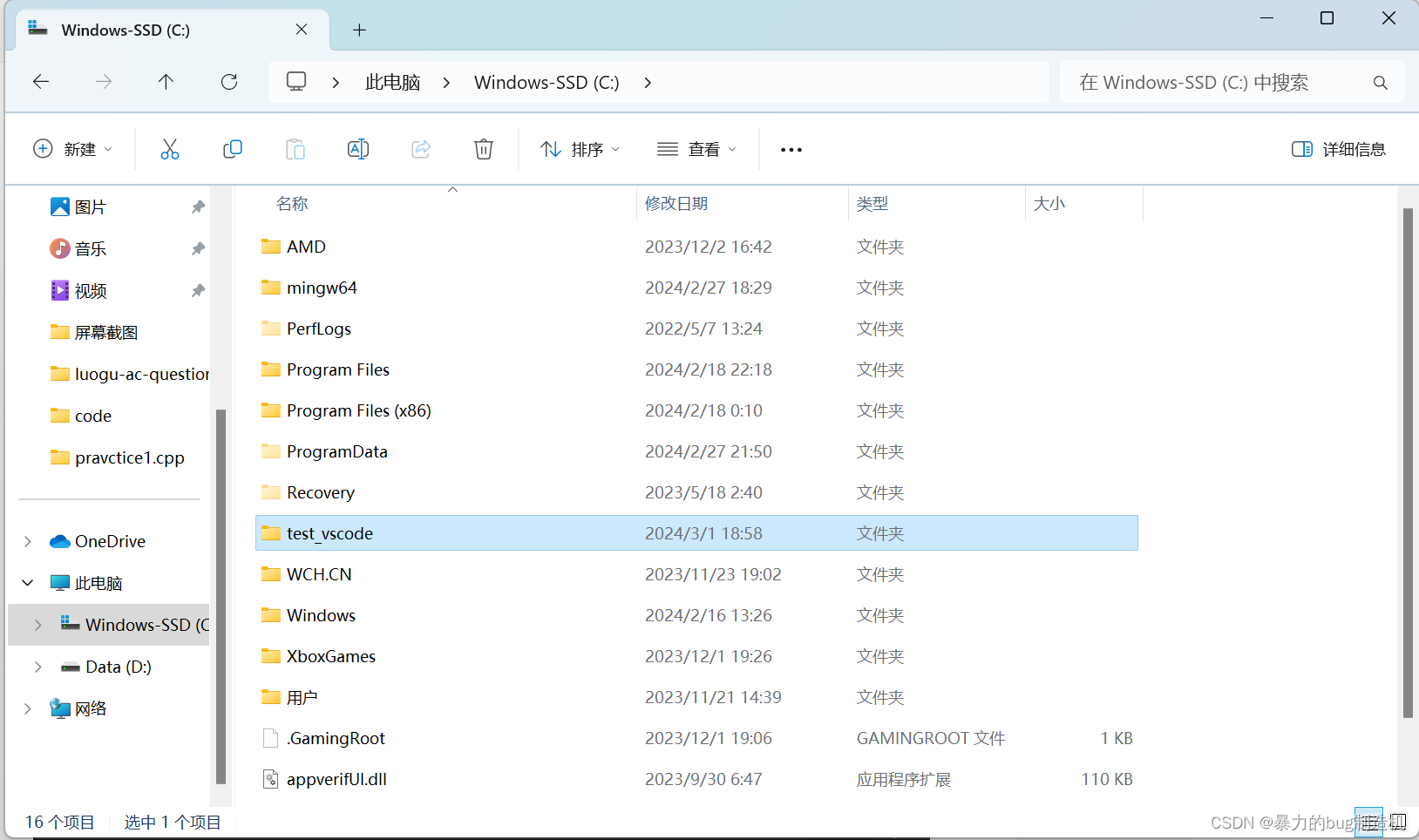This screenshot has width=1419, height=840.
Task: Switch to large thumbnails view icon in status bar
Action: (1397, 822)
